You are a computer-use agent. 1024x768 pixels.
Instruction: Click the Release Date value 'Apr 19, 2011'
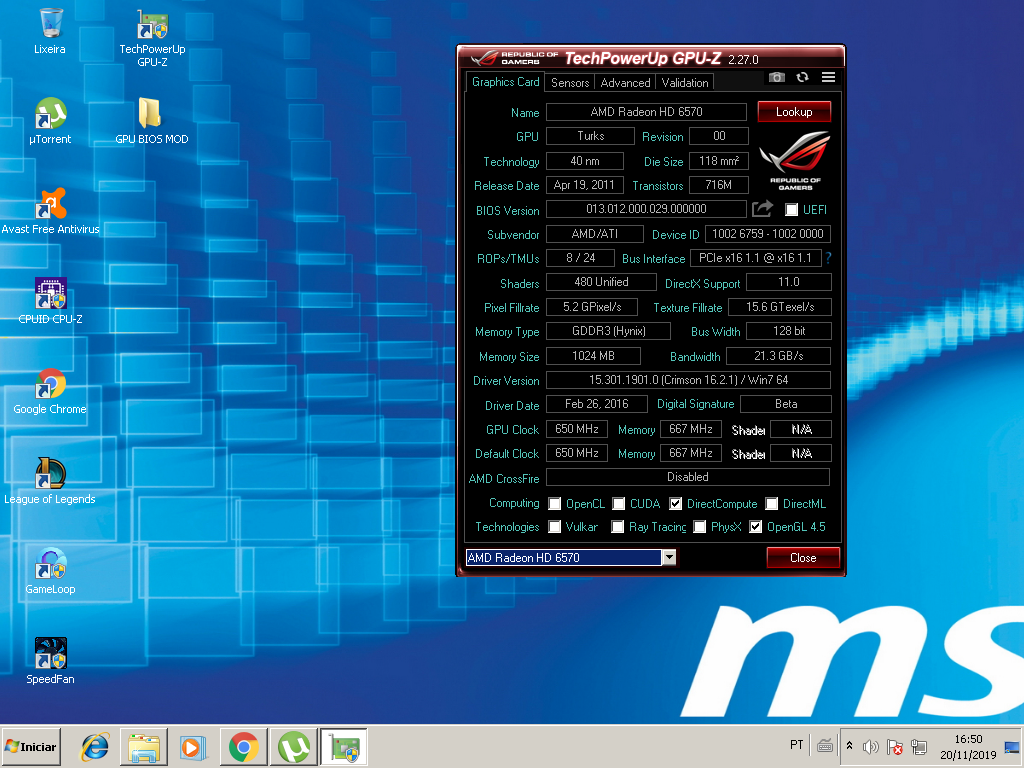(584, 185)
